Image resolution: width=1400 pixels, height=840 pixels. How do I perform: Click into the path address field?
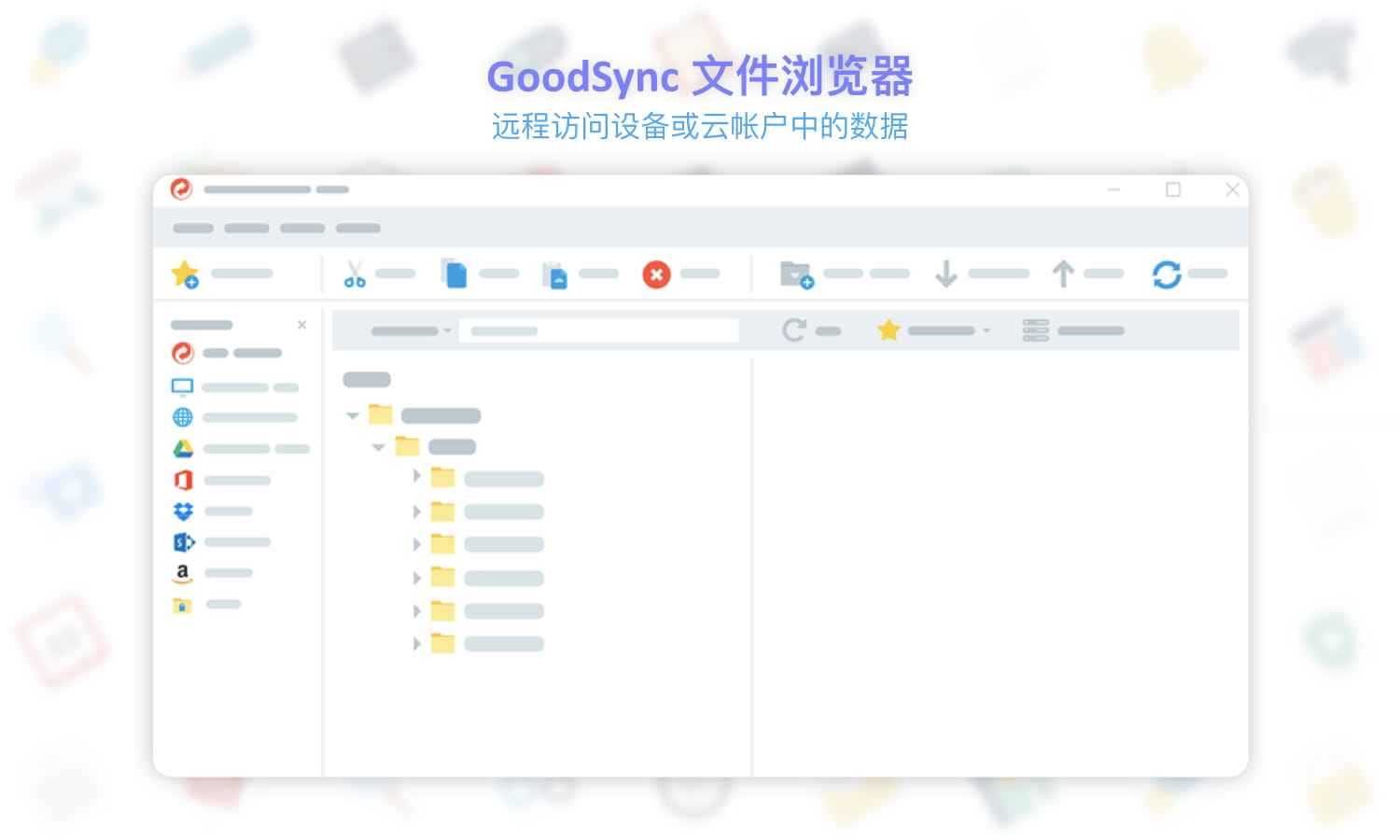click(598, 330)
